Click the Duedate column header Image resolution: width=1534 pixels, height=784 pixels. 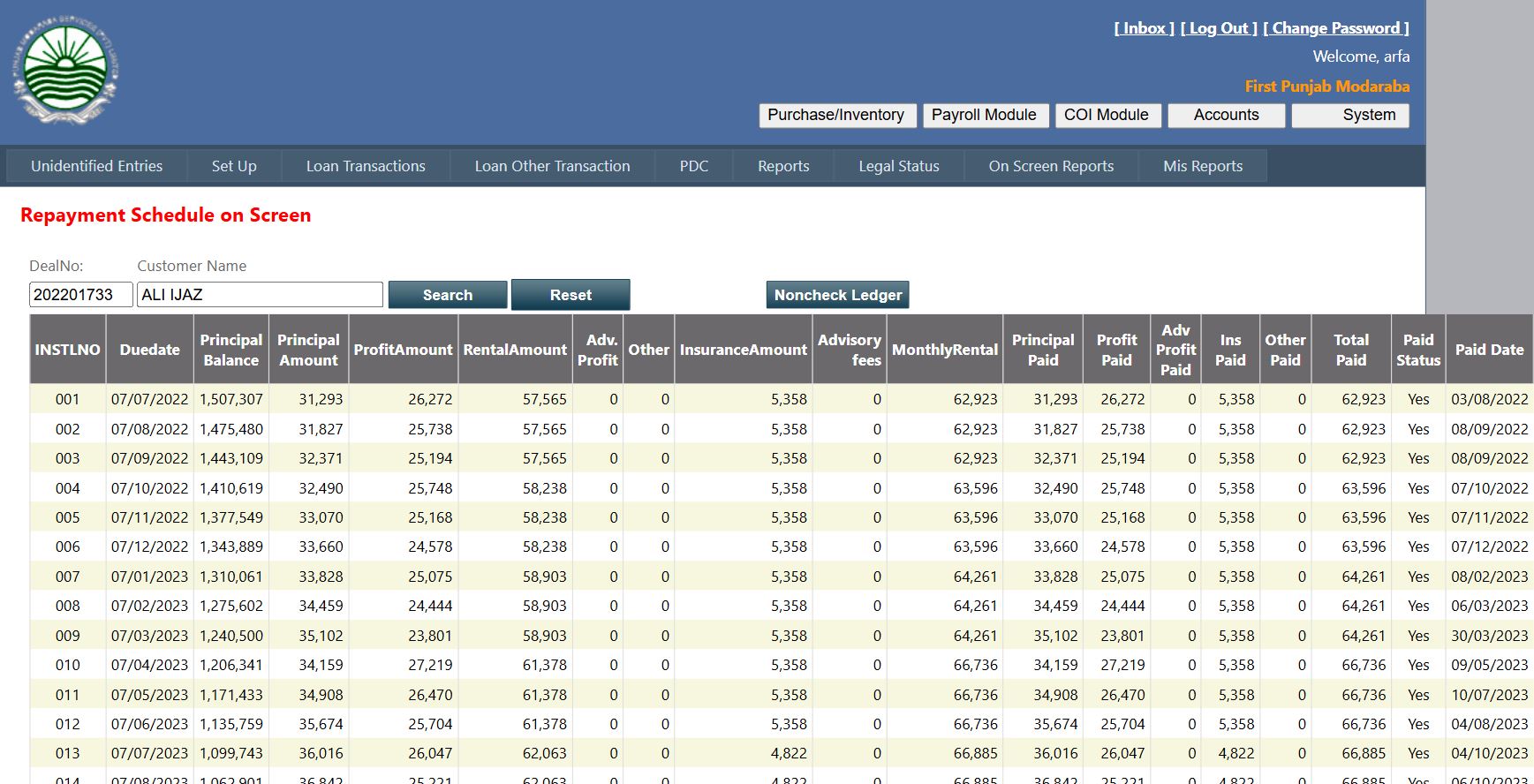tap(150, 350)
